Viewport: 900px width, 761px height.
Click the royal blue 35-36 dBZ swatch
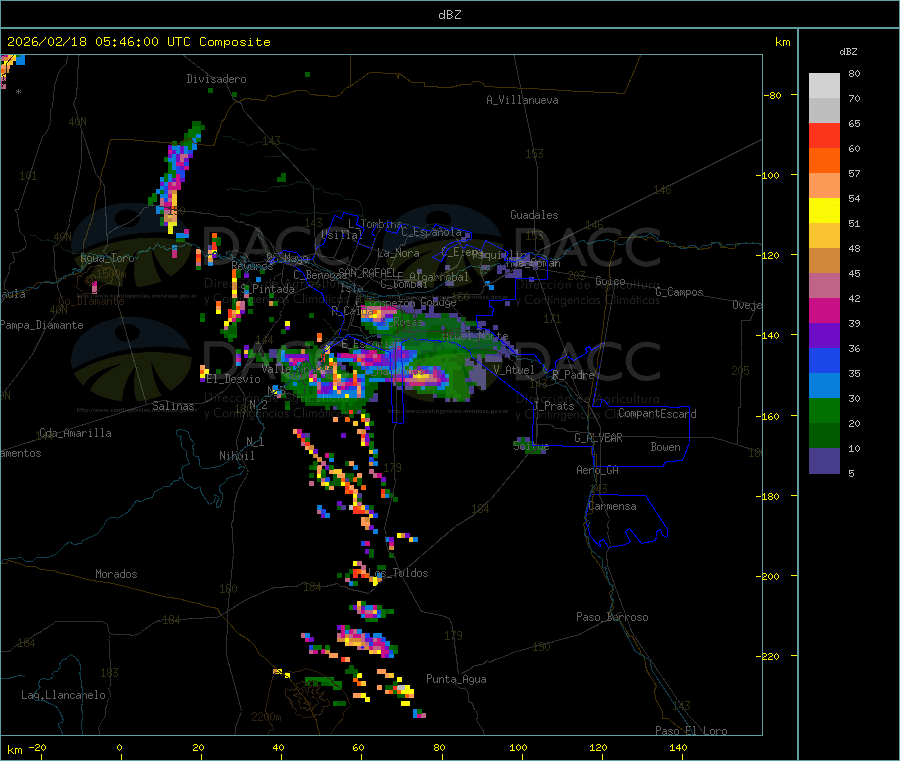point(824,361)
